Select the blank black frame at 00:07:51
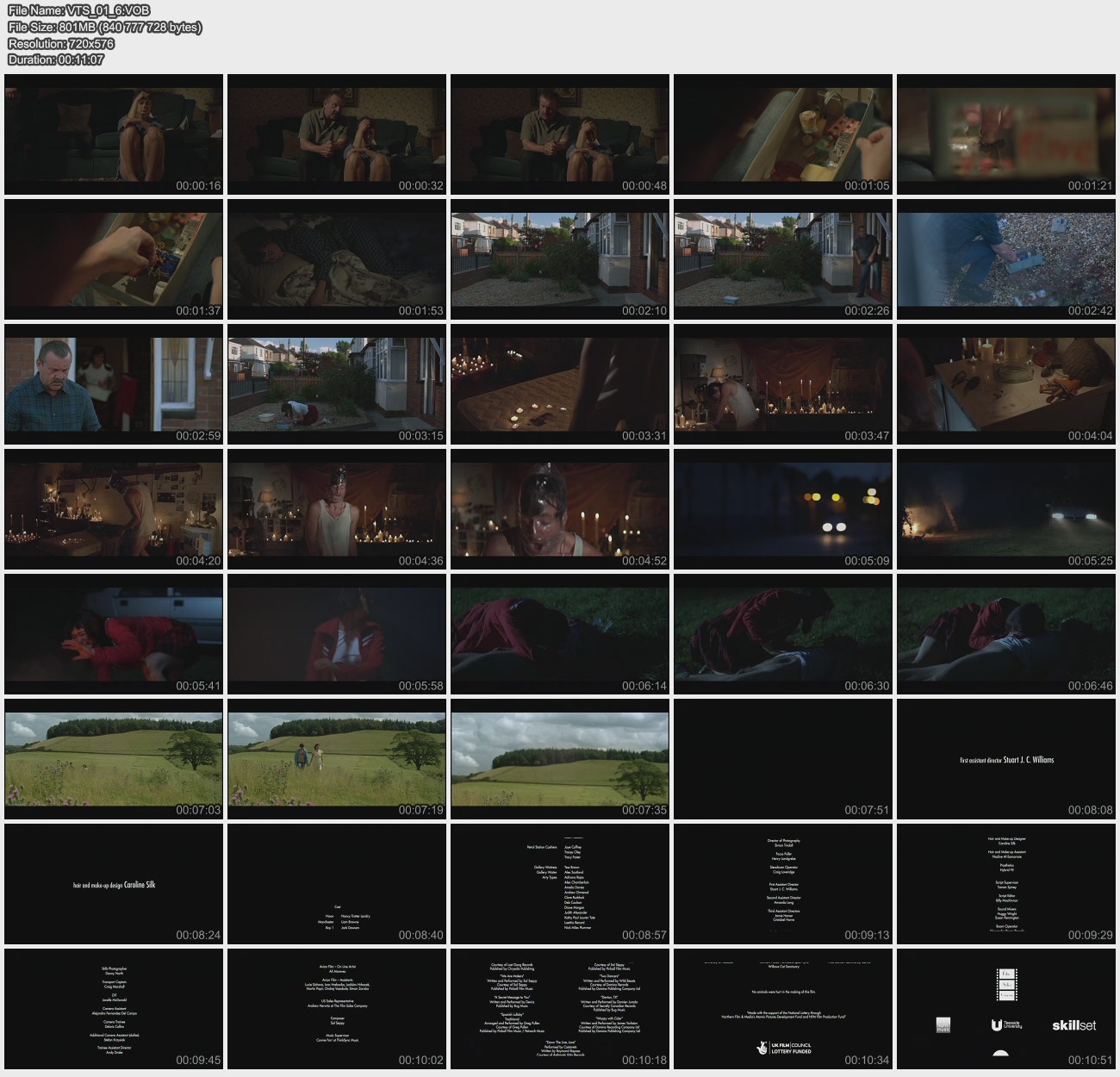 coord(782,758)
